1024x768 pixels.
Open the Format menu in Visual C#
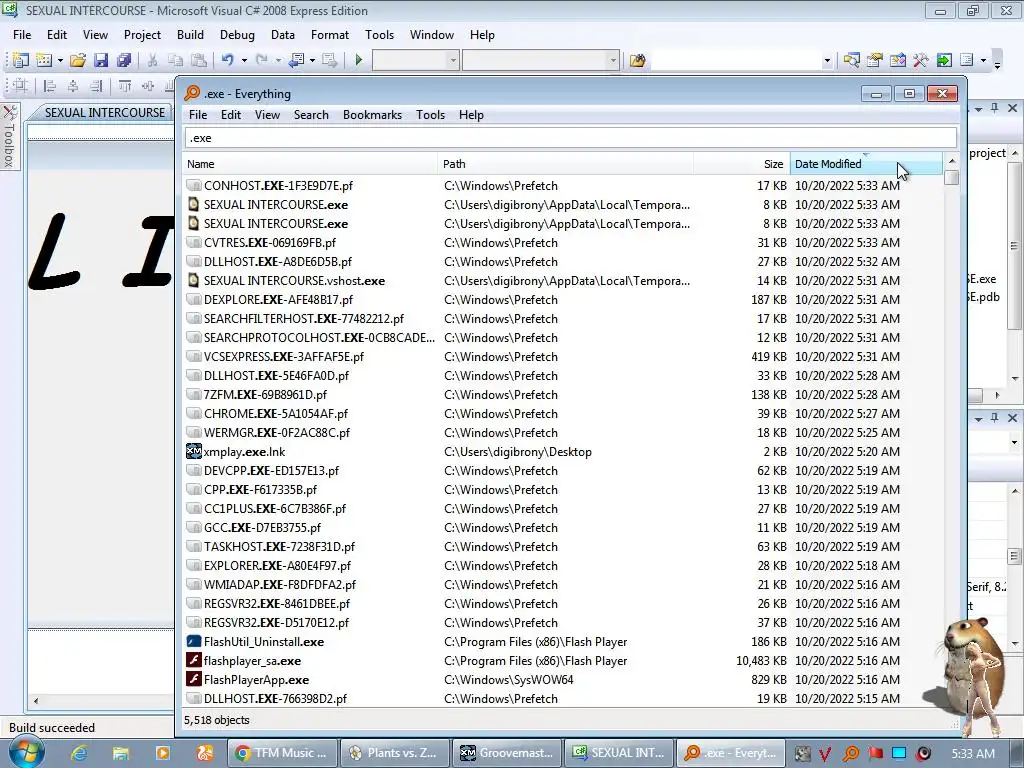330,35
